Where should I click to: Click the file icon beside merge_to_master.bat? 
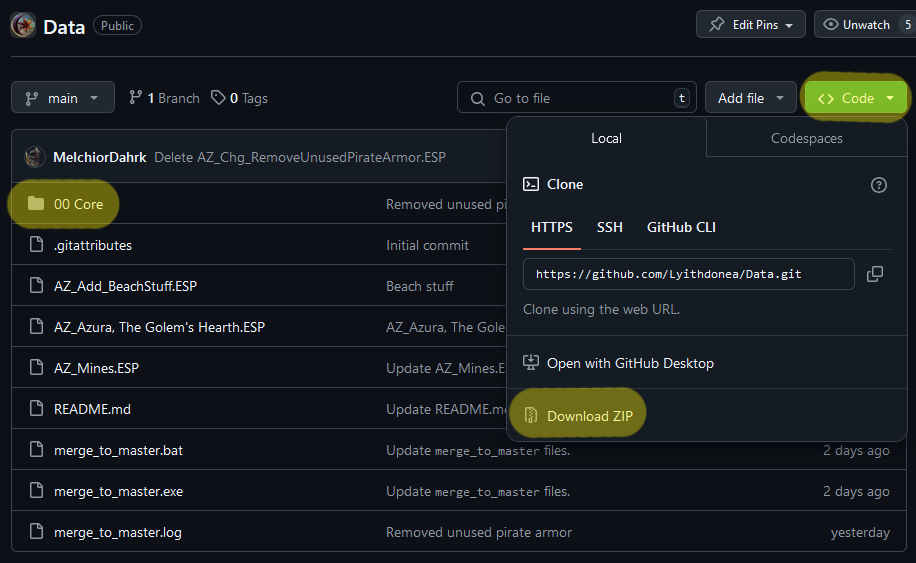point(36,450)
